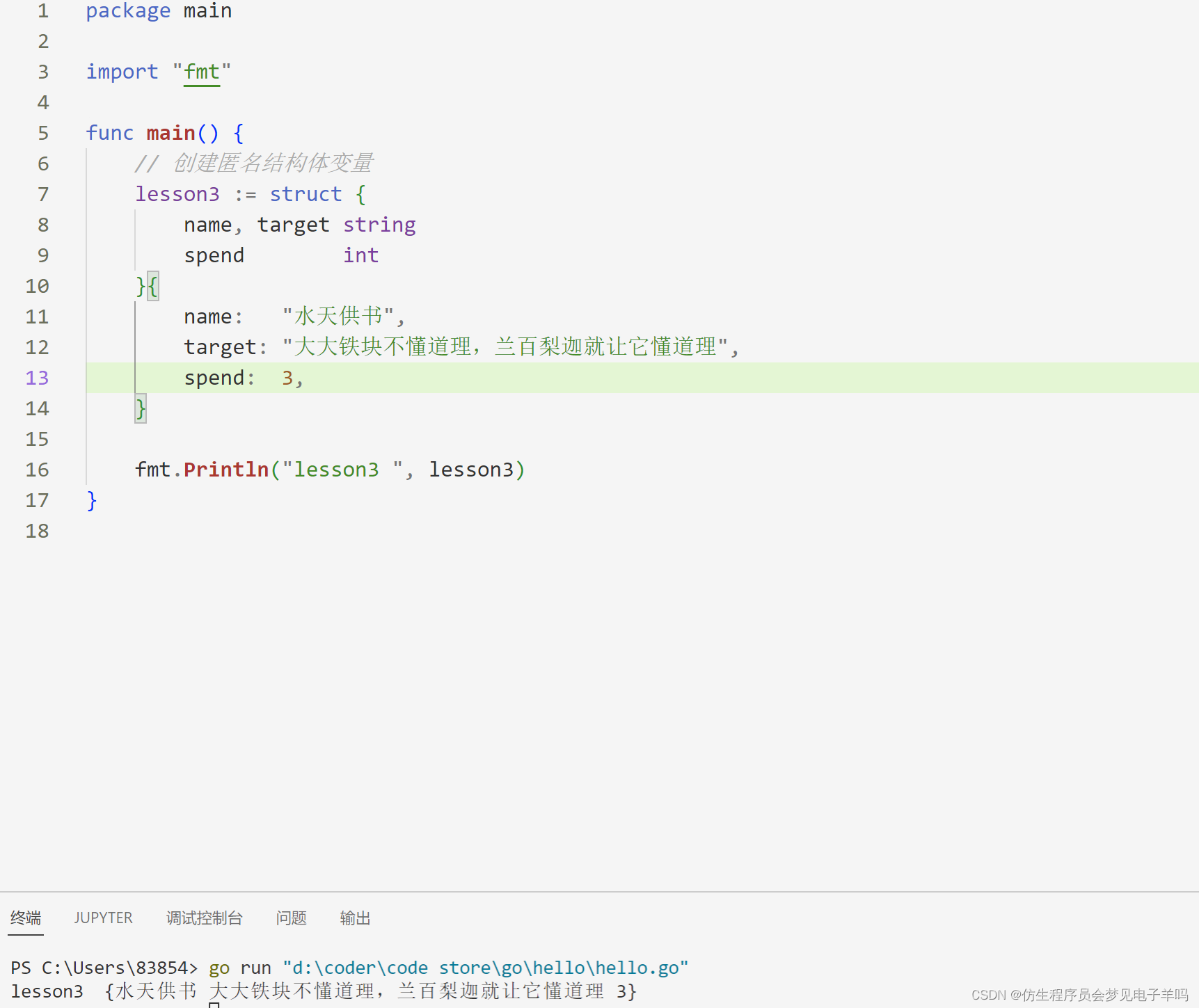Click the highlighted '}{' brackets on line 10
Viewport: 1199px width, 1008px height.
tap(147, 286)
